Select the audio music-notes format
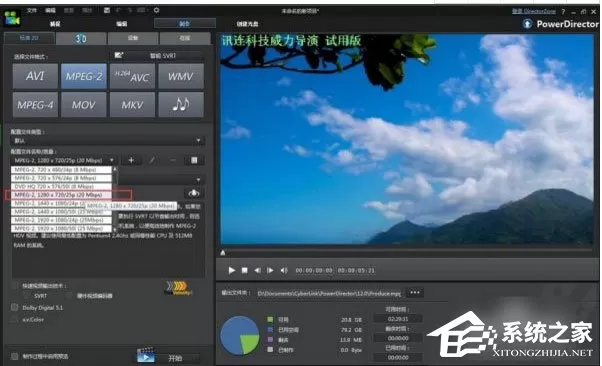 pyautogui.click(x=181, y=104)
